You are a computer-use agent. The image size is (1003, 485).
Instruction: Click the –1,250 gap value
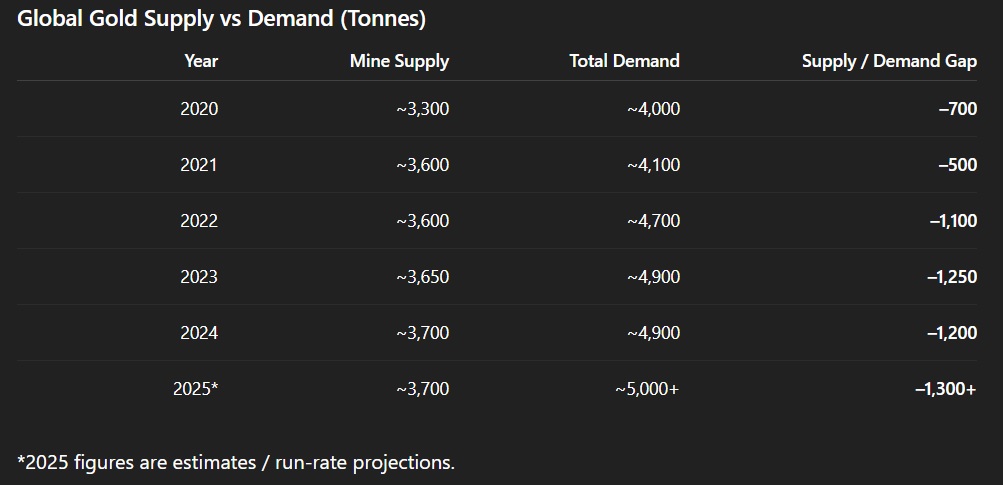coord(950,277)
